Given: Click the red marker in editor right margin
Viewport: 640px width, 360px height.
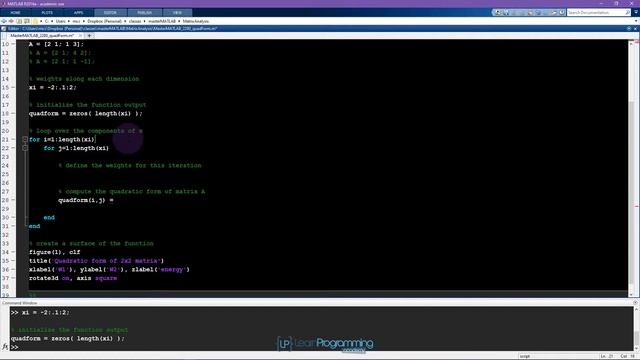Looking at the screenshot, I should pyautogui.click(x=636, y=206).
